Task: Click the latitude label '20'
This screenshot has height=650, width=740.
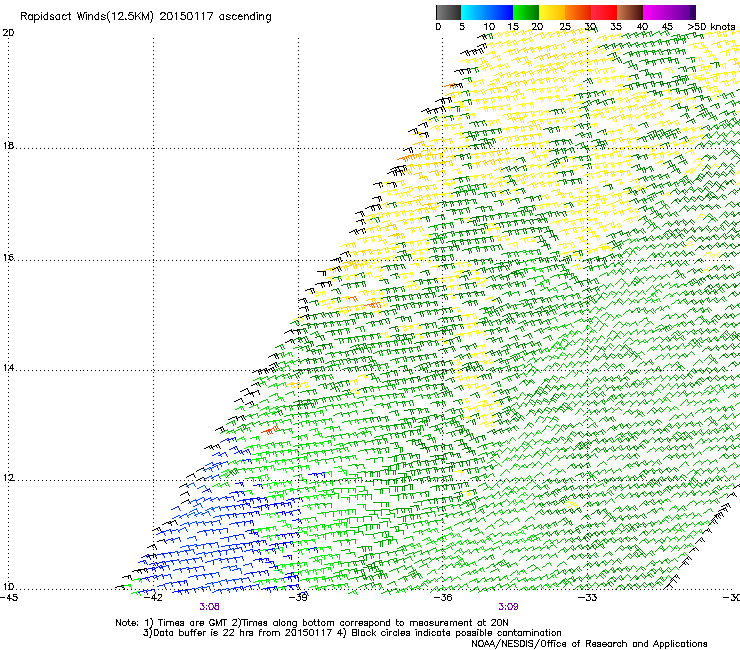Action: pyautogui.click(x=8, y=33)
